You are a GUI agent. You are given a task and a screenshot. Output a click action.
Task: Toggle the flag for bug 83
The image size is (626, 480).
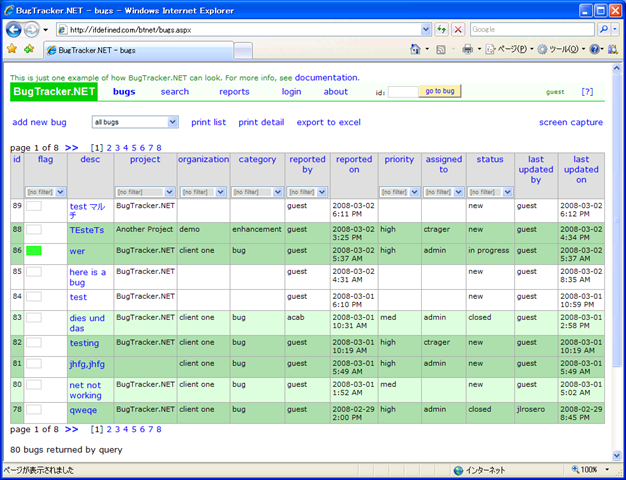coord(34,318)
